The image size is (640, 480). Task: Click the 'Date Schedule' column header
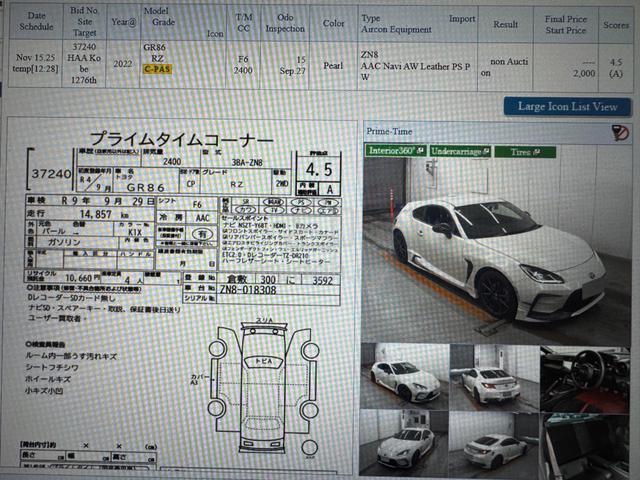(36, 21)
